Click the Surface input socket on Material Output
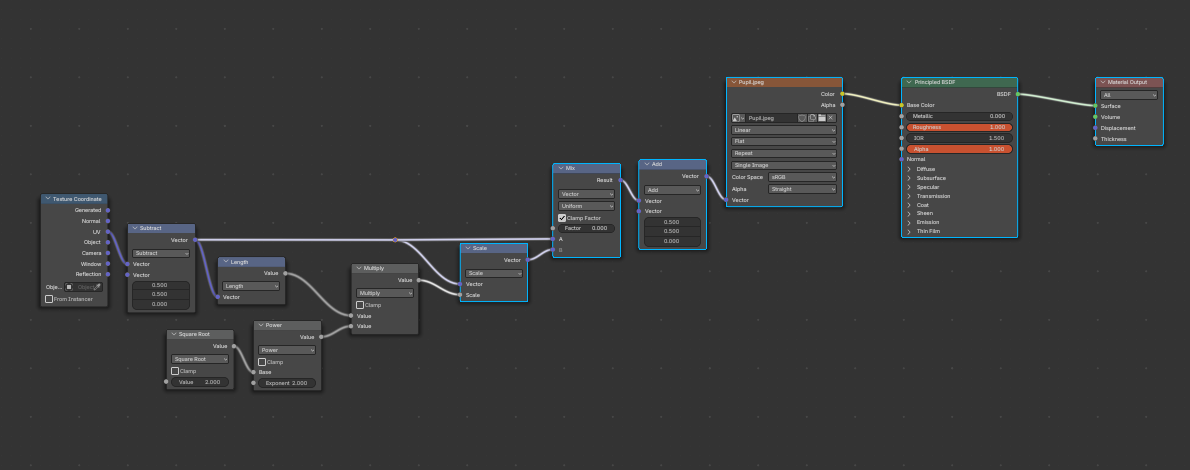 point(1095,106)
